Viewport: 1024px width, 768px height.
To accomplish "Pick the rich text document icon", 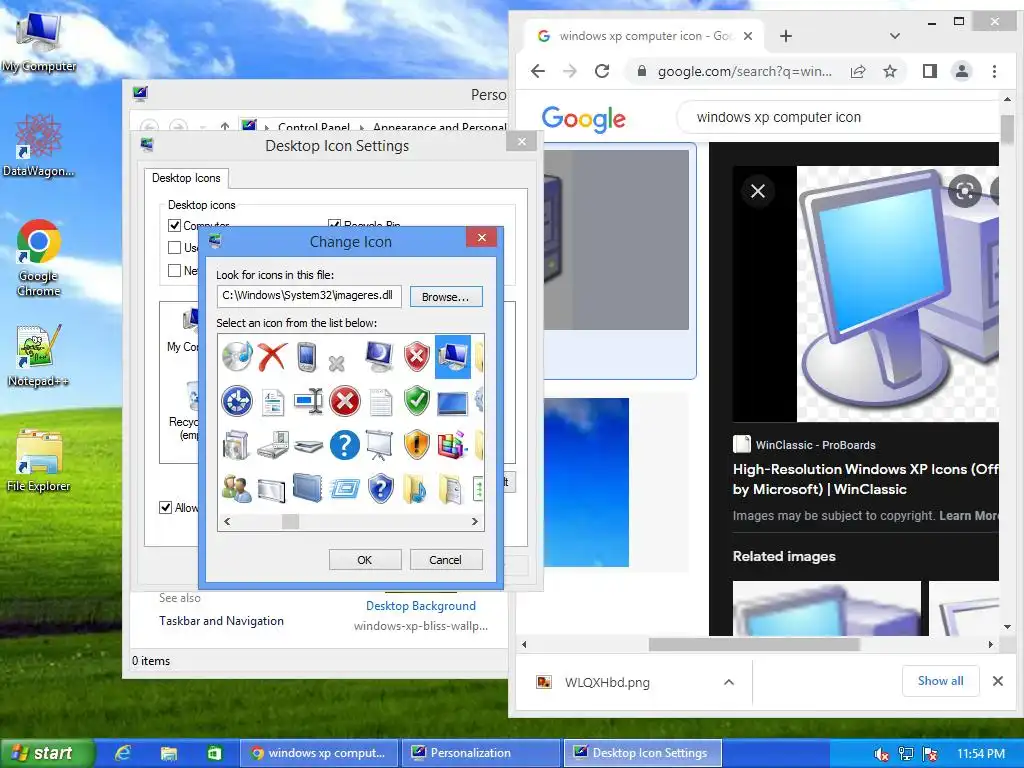I will 272,402.
